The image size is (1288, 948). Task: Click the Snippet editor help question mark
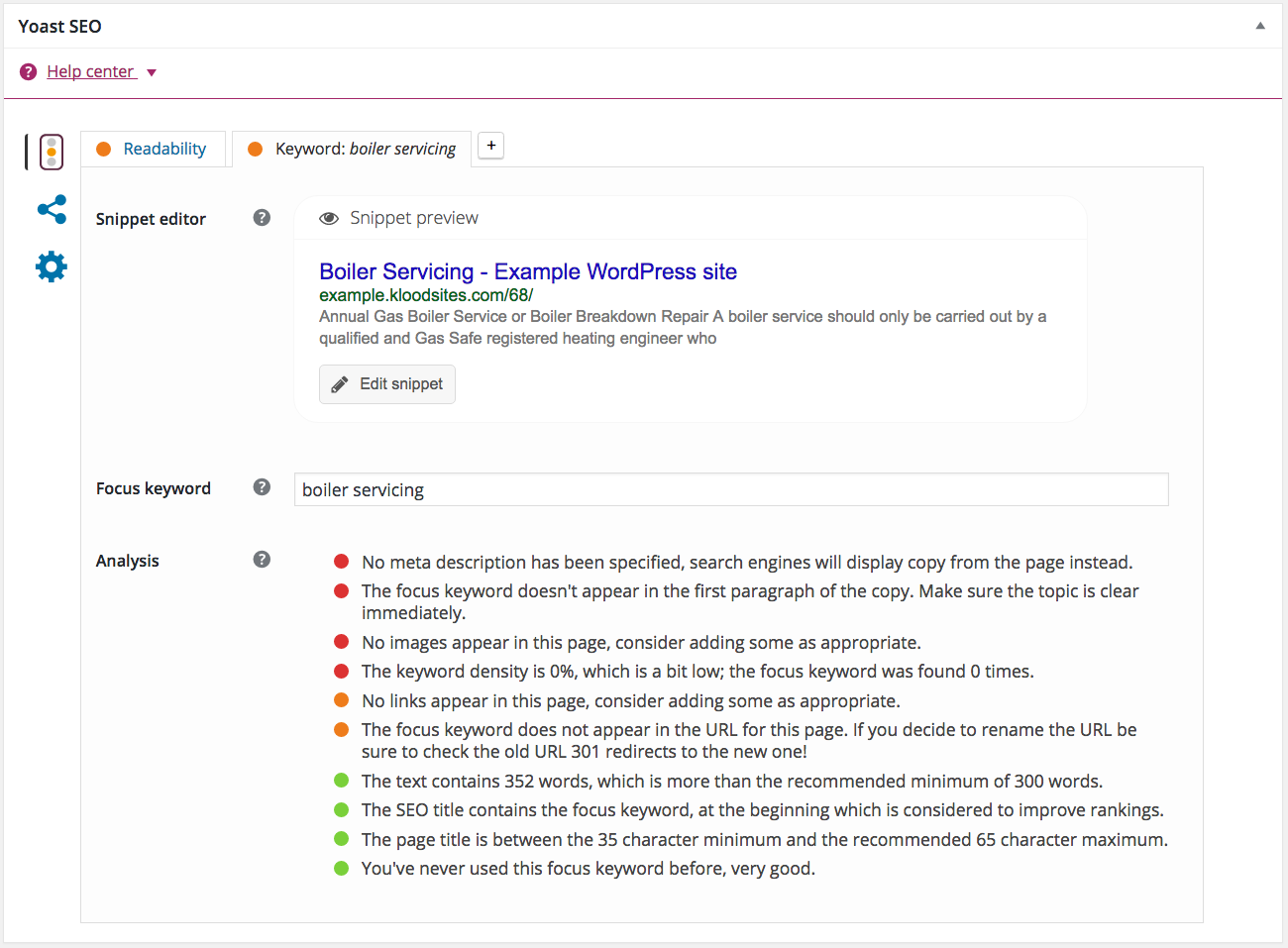click(262, 218)
